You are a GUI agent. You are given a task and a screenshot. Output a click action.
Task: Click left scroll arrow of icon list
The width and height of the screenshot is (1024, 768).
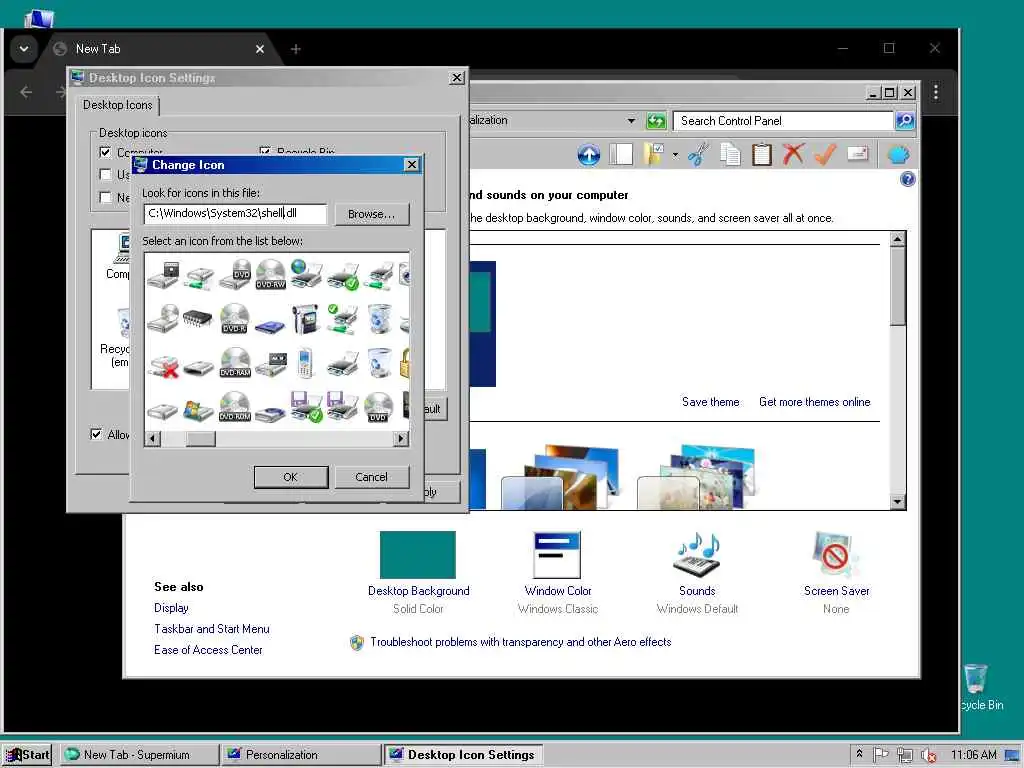coord(152,439)
